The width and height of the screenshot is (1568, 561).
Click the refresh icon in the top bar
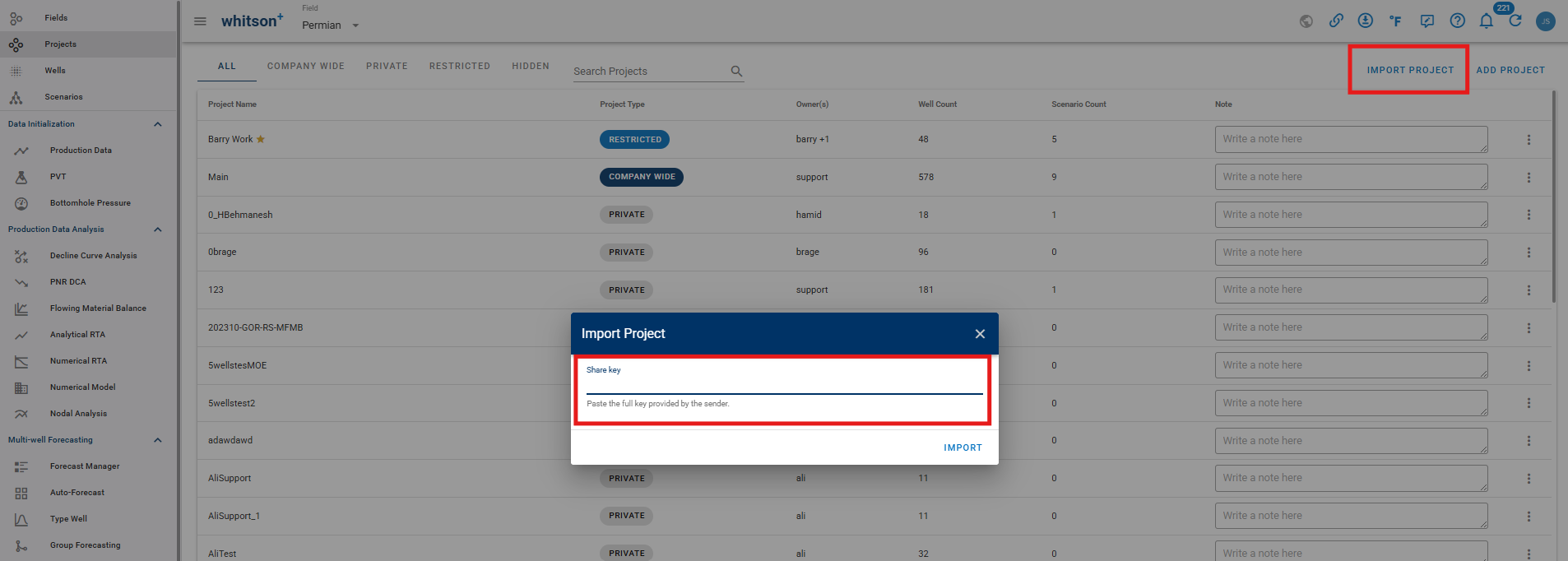point(1515,21)
